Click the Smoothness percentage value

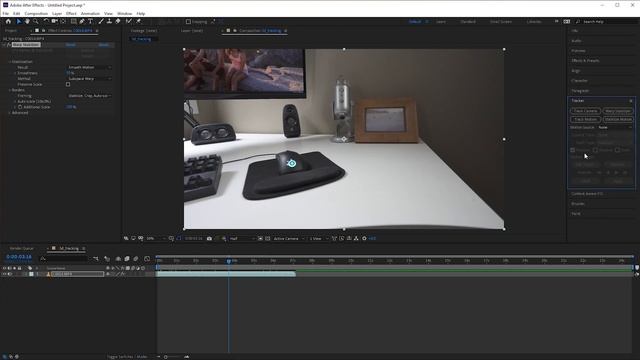pos(70,73)
